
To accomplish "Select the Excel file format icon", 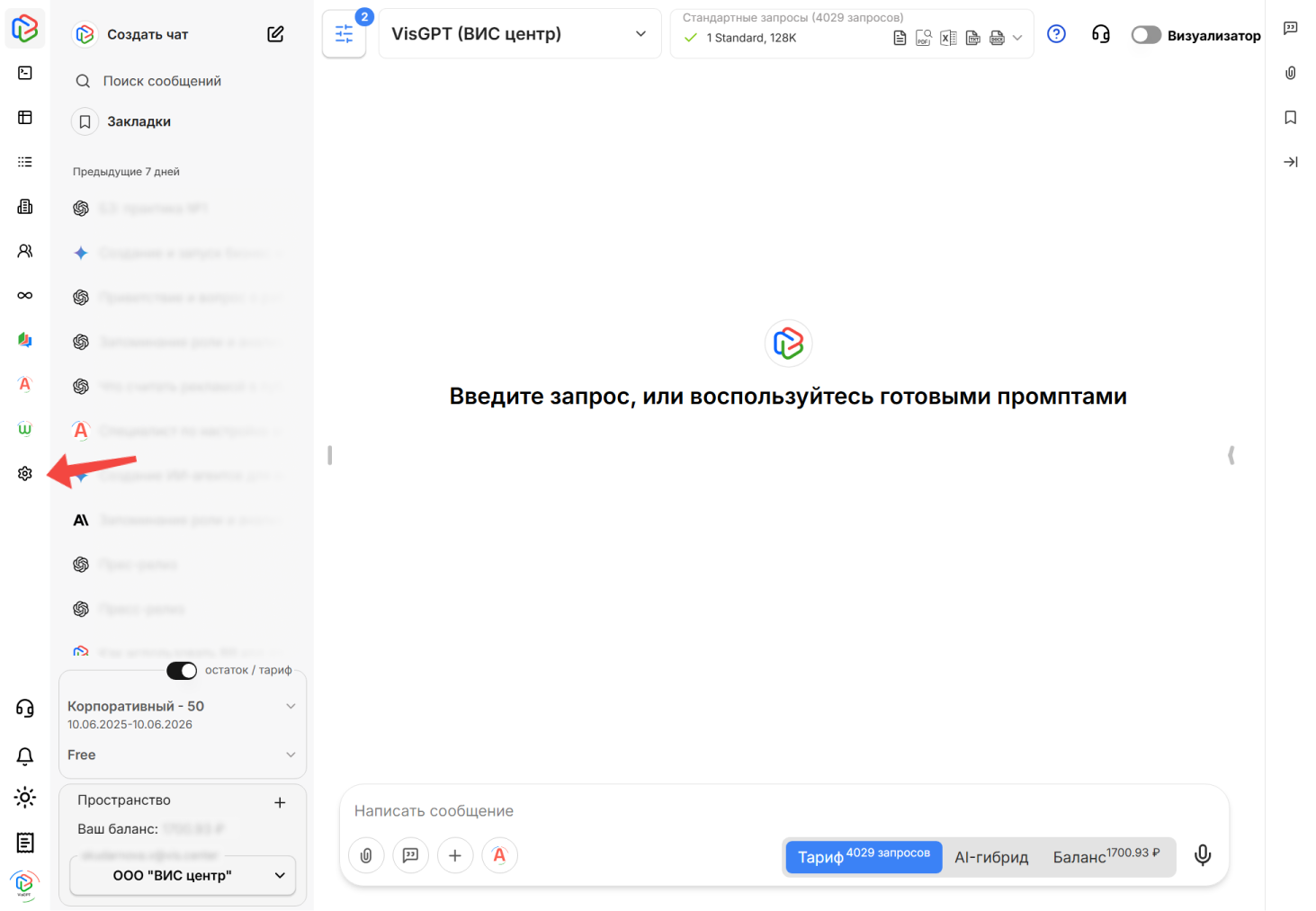I will [x=947, y=38].
